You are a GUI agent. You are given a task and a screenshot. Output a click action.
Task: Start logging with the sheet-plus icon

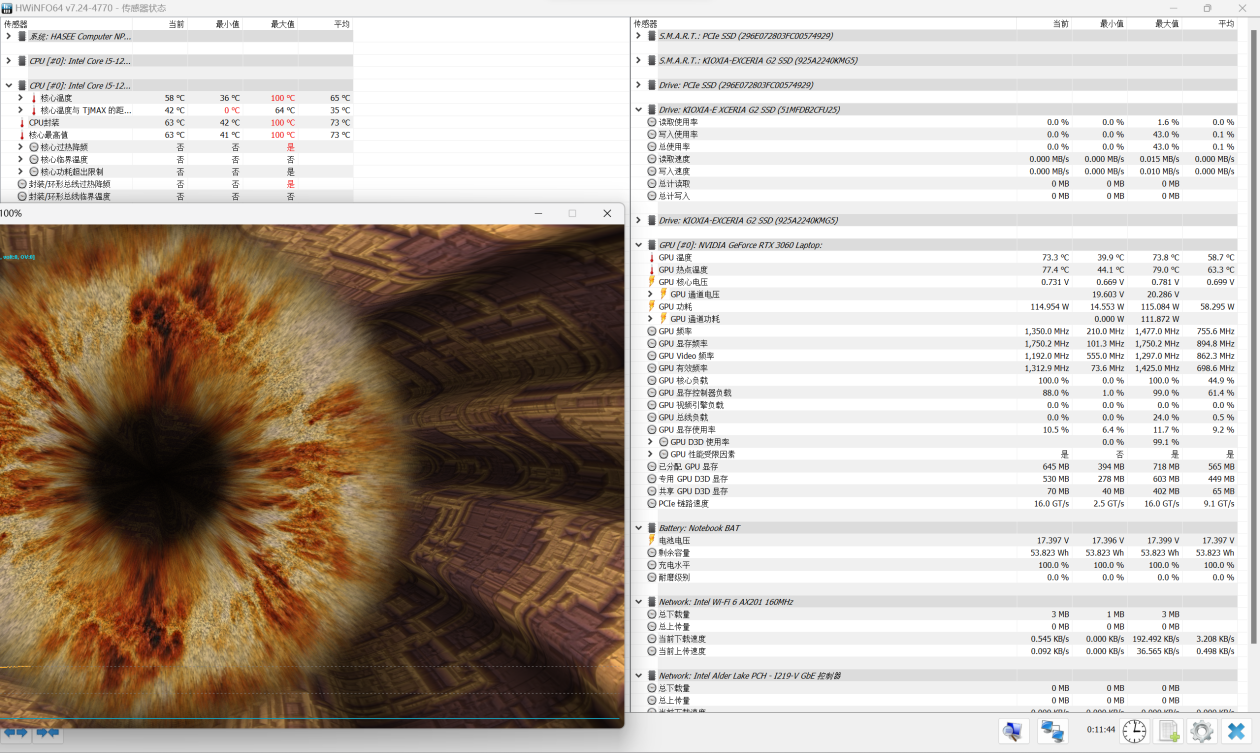[1169, 731]
